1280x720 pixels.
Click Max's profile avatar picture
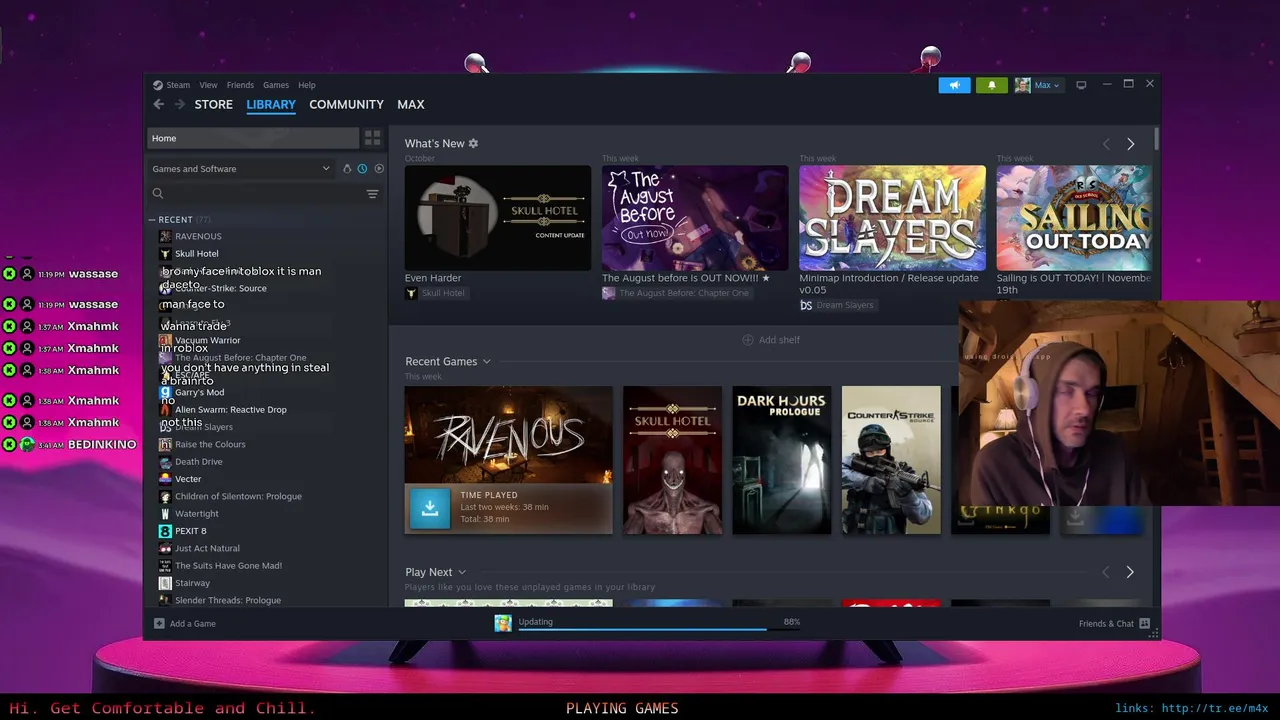[1022, 85]
